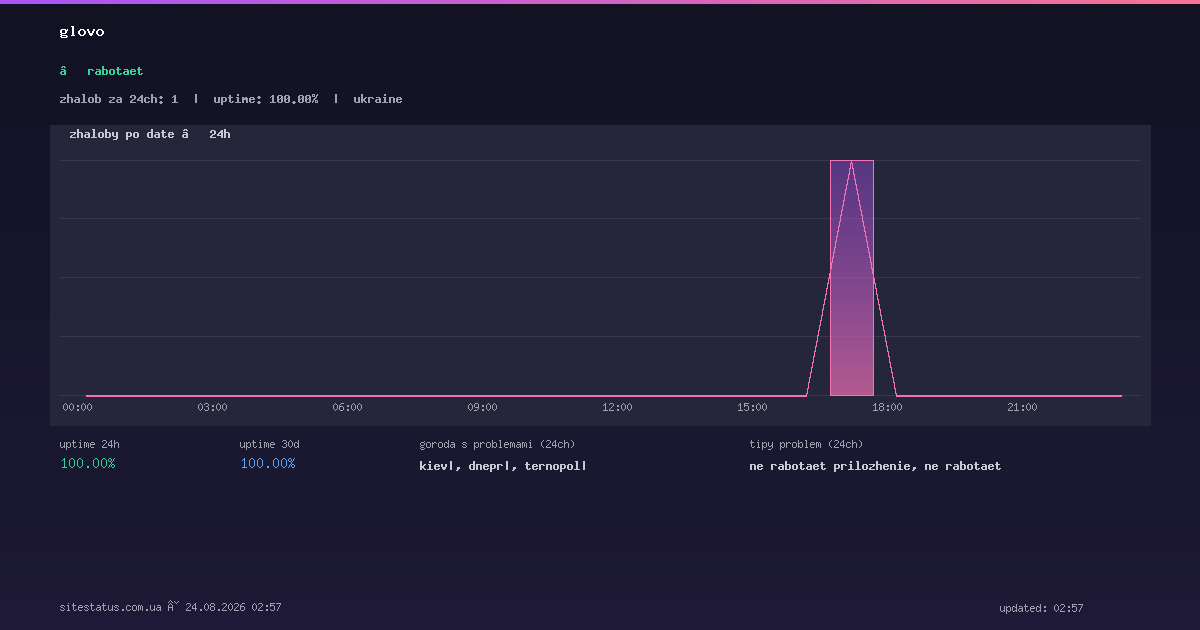Select the 24h range label in chart header

220,134
